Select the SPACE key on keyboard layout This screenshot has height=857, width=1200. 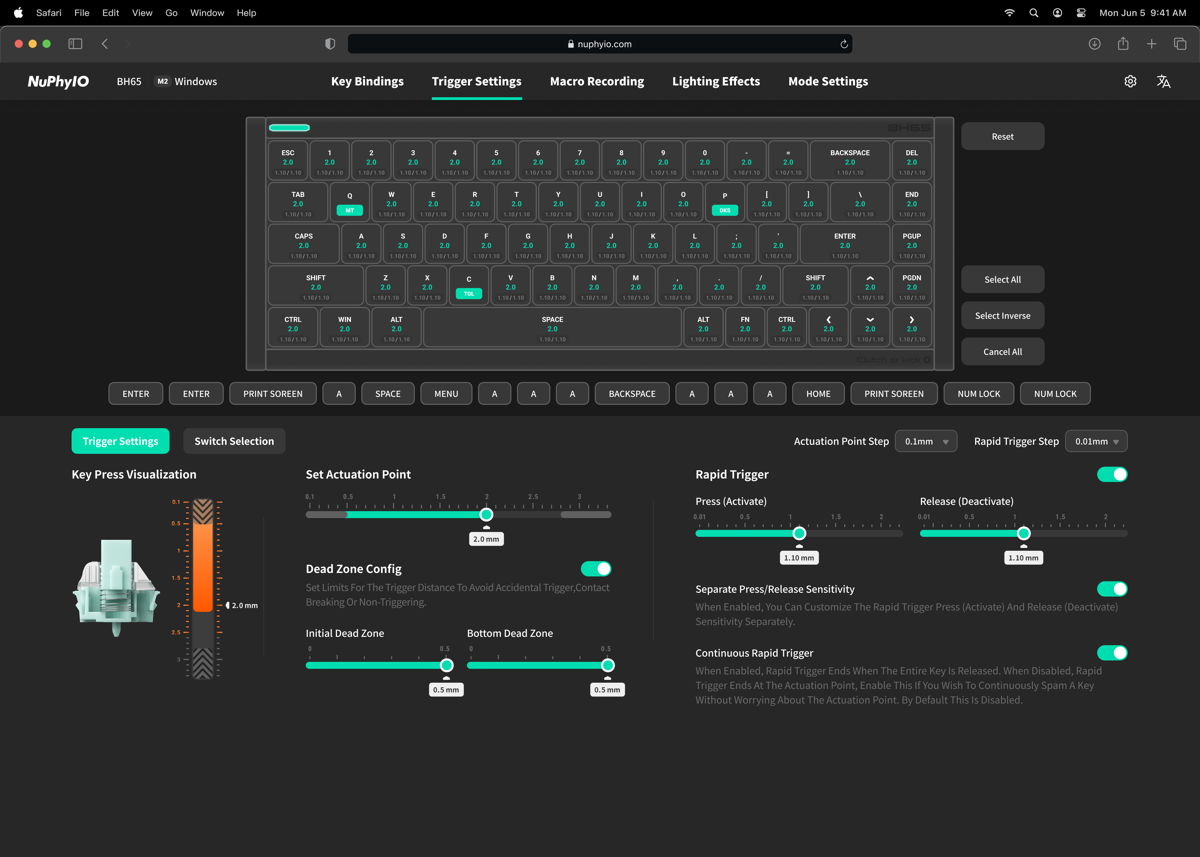pyautogui.click(x=552, y=327)
